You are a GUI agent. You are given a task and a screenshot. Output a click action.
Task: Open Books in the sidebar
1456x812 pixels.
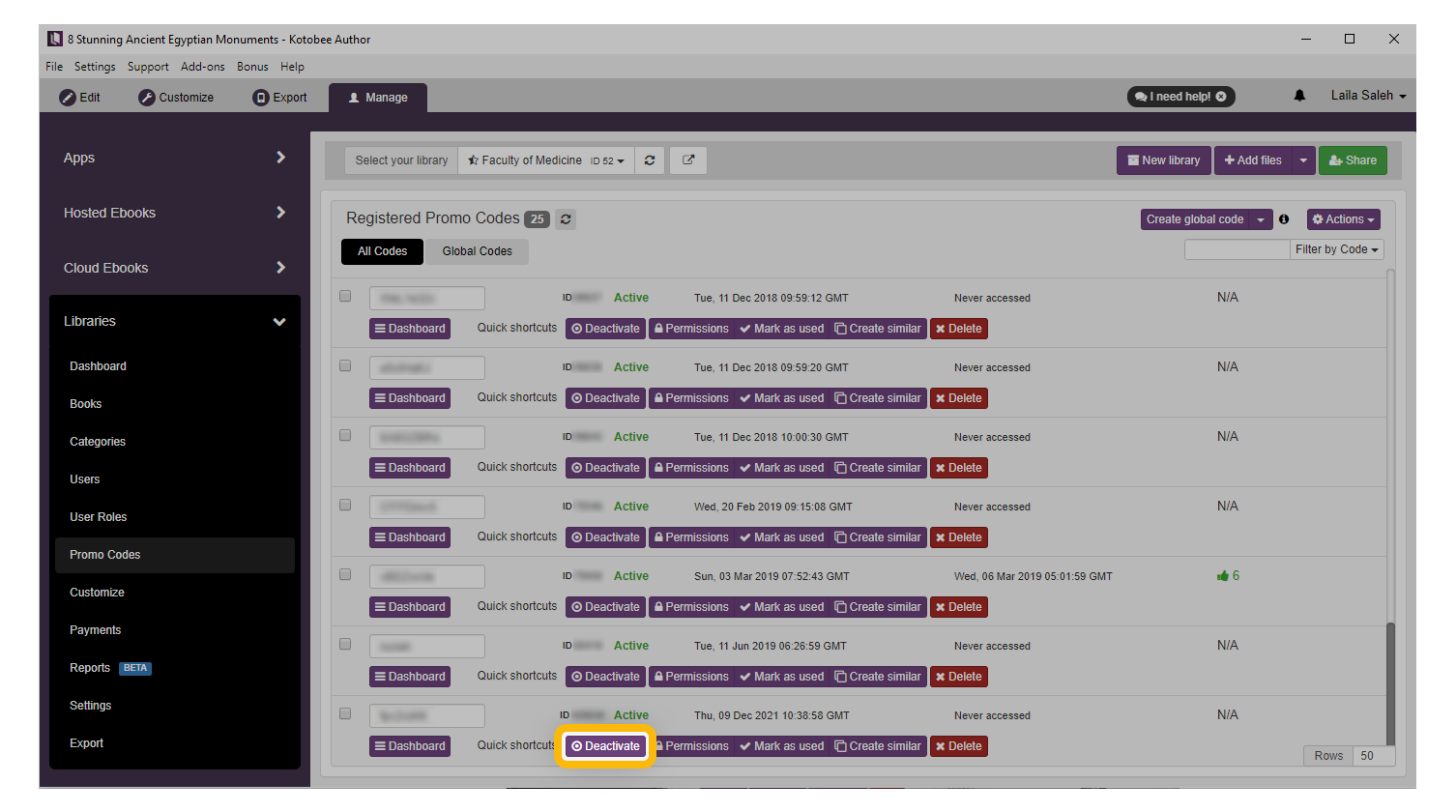click(85, 404)
